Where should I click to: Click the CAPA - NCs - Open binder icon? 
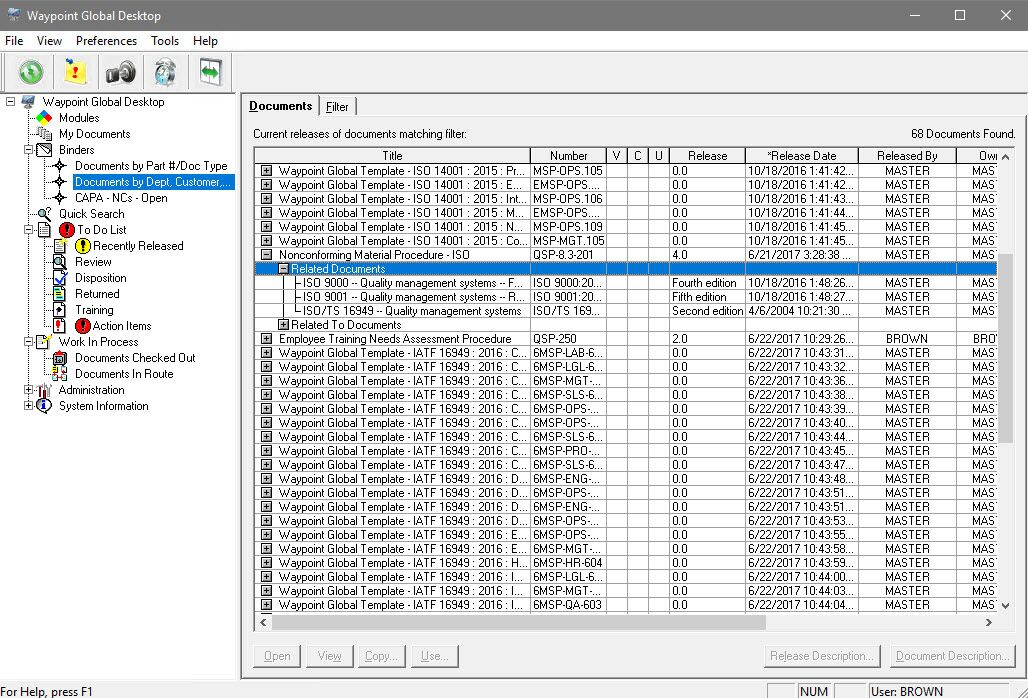pyautogui.click(x=60, y=198)
